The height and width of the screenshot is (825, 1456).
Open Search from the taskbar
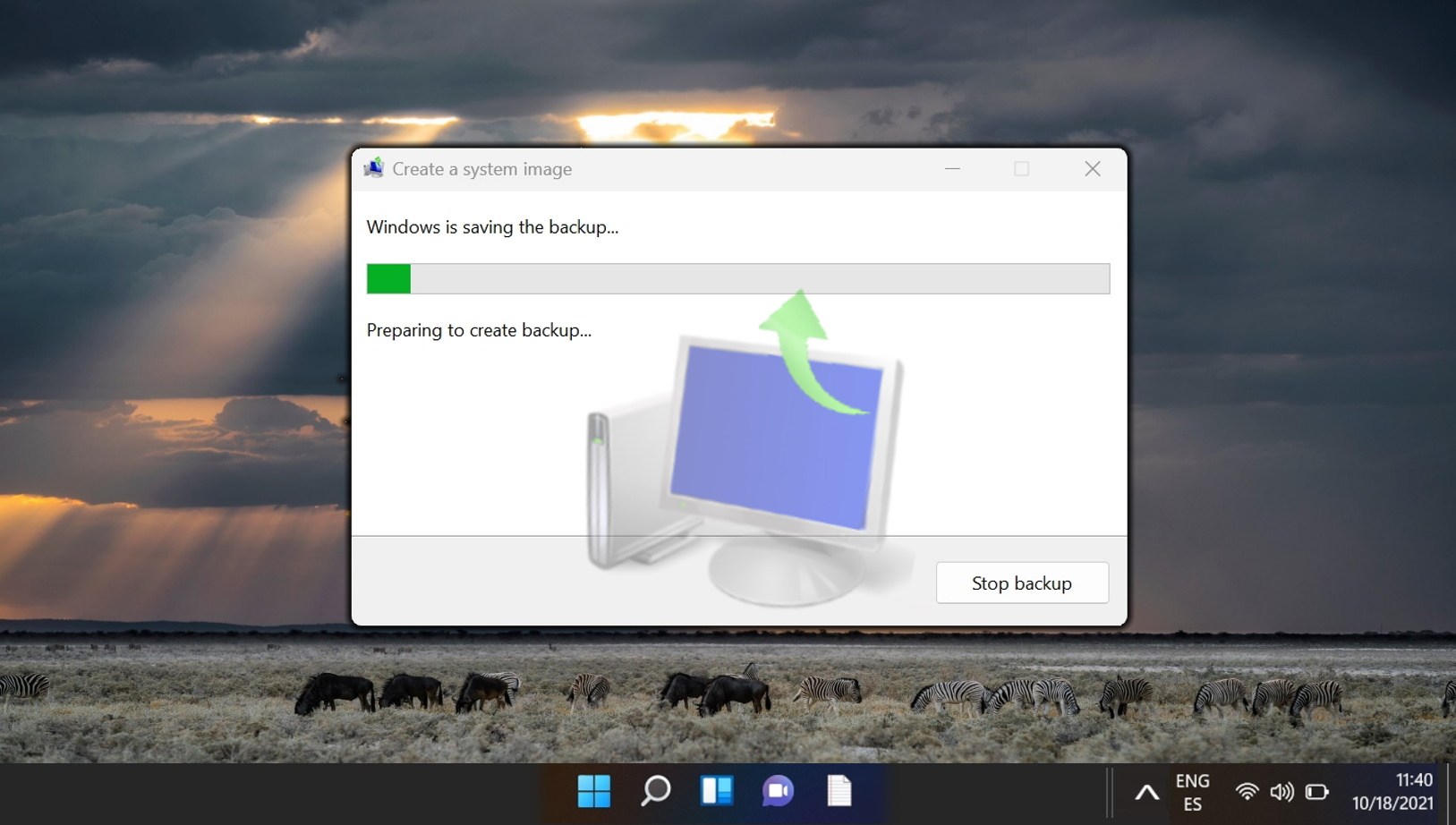pos(656,792)
